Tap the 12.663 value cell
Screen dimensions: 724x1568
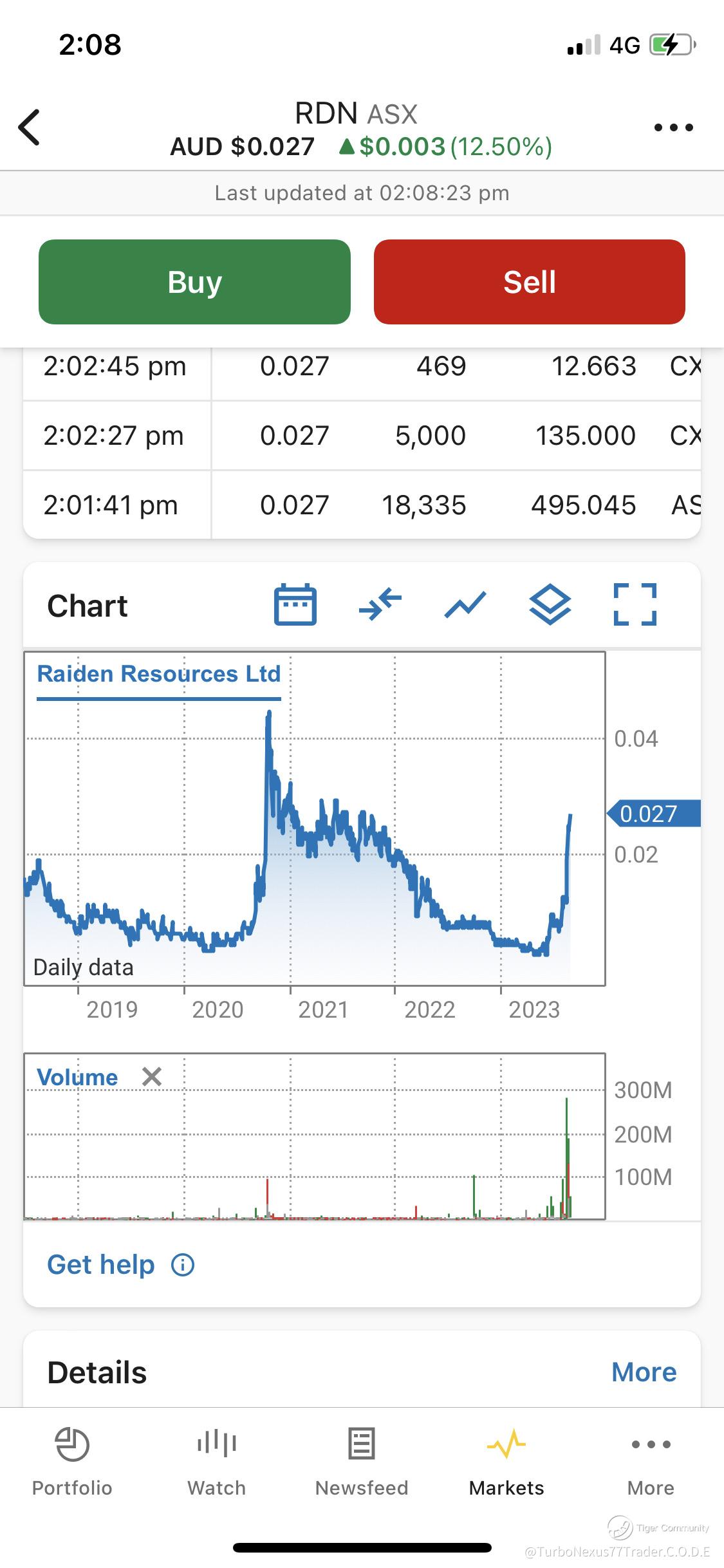click(x=594, y=366)
